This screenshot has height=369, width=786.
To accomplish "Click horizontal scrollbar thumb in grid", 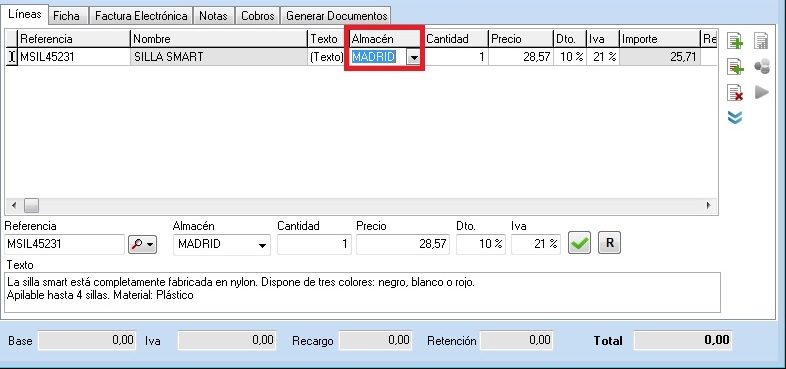I will pos(32,205).
